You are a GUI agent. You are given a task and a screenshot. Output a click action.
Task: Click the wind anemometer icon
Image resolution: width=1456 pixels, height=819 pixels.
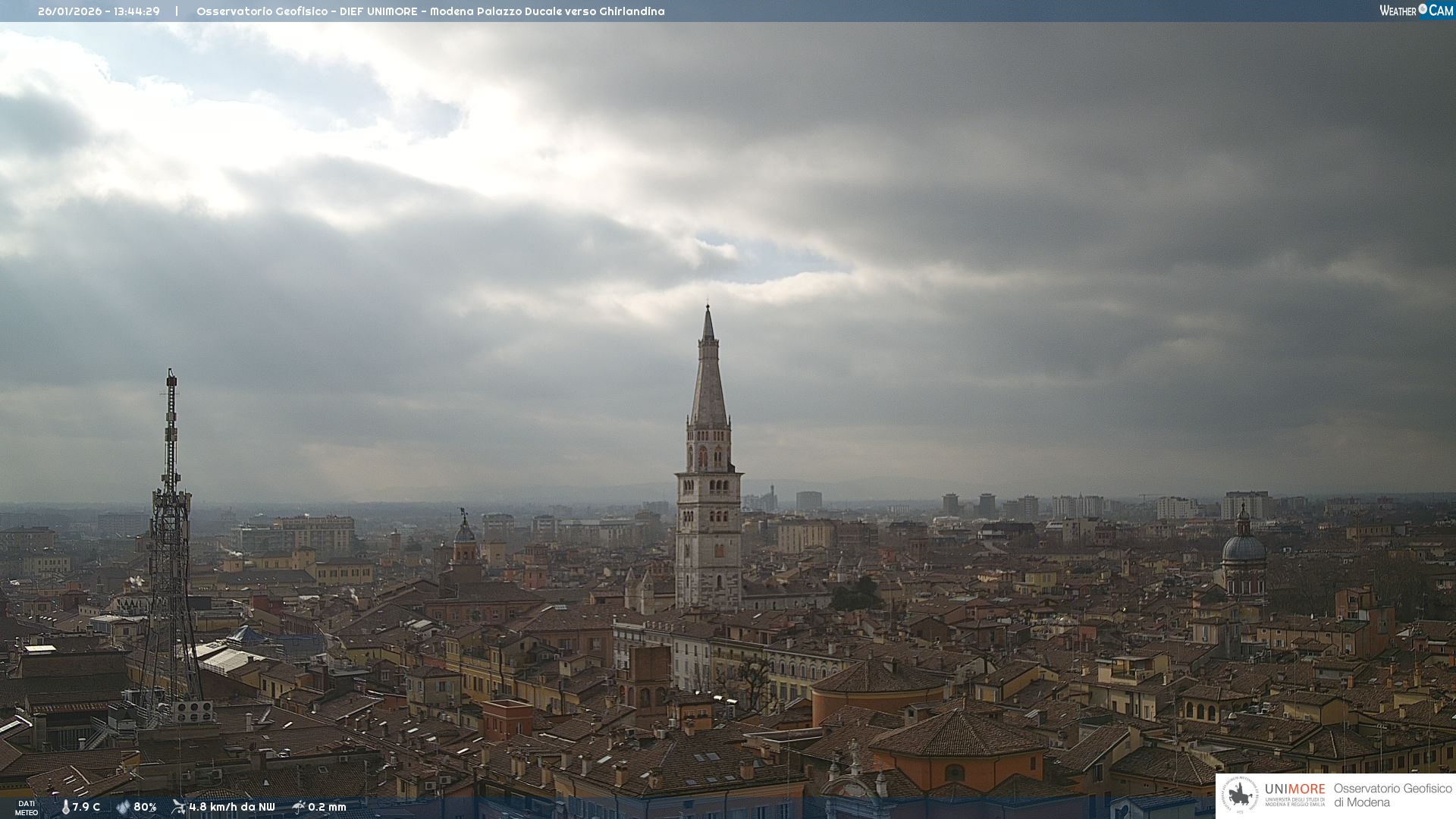178,807
